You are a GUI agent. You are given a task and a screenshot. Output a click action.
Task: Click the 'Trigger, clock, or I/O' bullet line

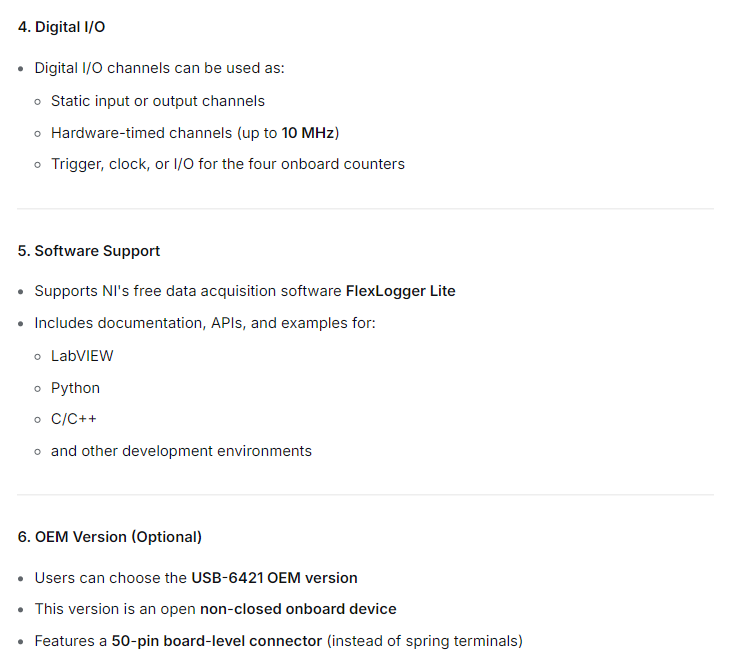(x=228, y=164)
